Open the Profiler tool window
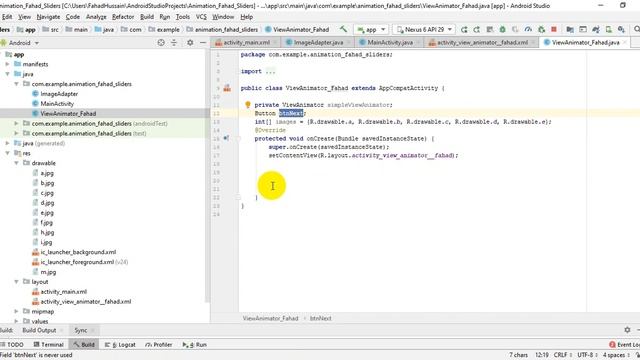The width and height of the screenshot is (640, 360). coord(158,344)
